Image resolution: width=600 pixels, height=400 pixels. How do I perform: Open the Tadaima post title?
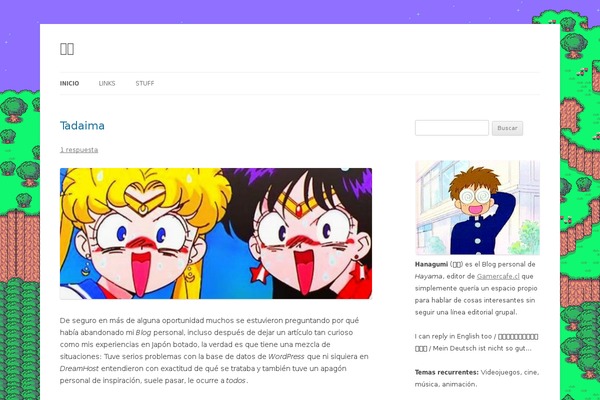point(82,126)
